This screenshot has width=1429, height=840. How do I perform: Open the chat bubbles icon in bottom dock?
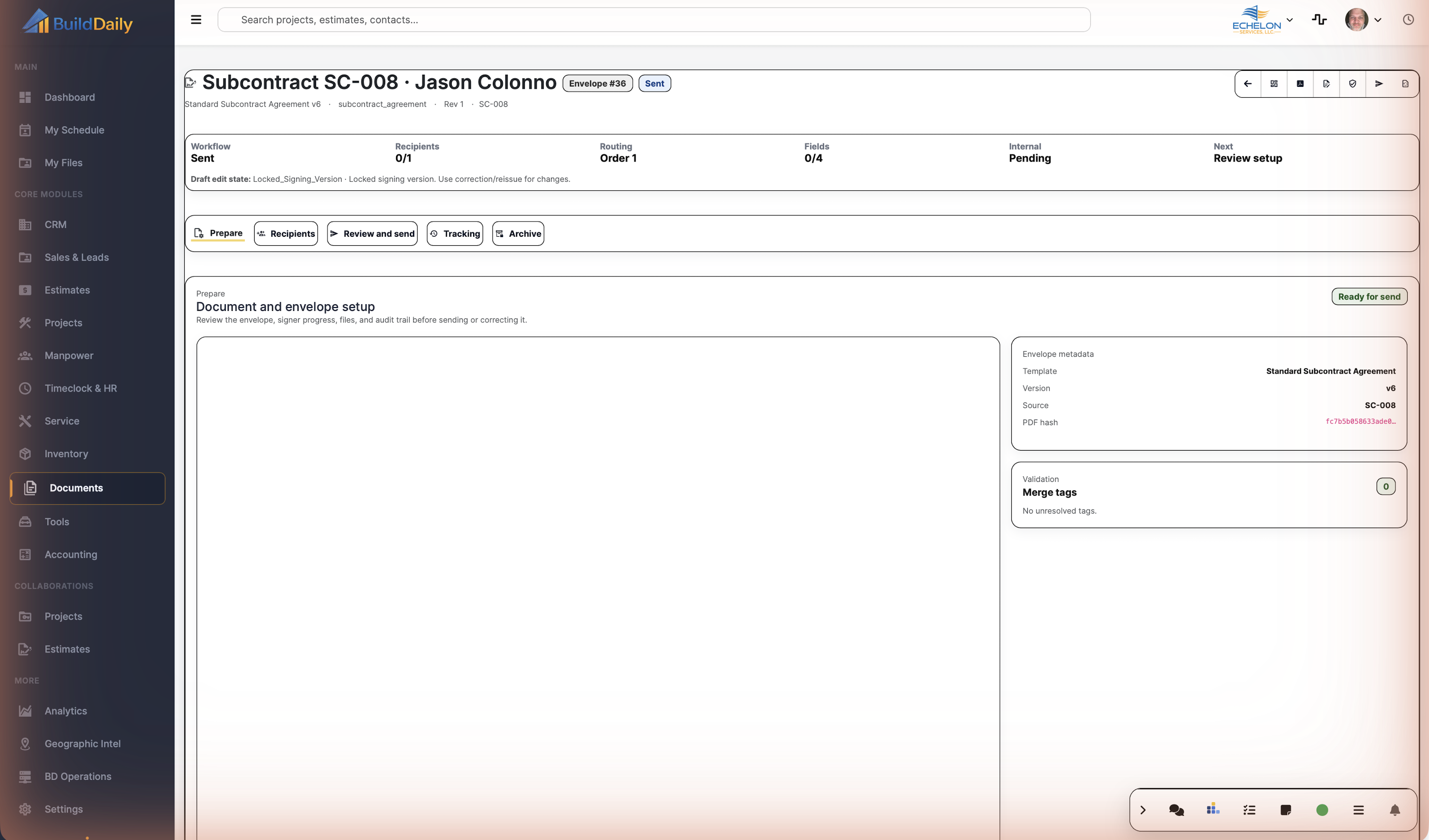coord(1176,810)
